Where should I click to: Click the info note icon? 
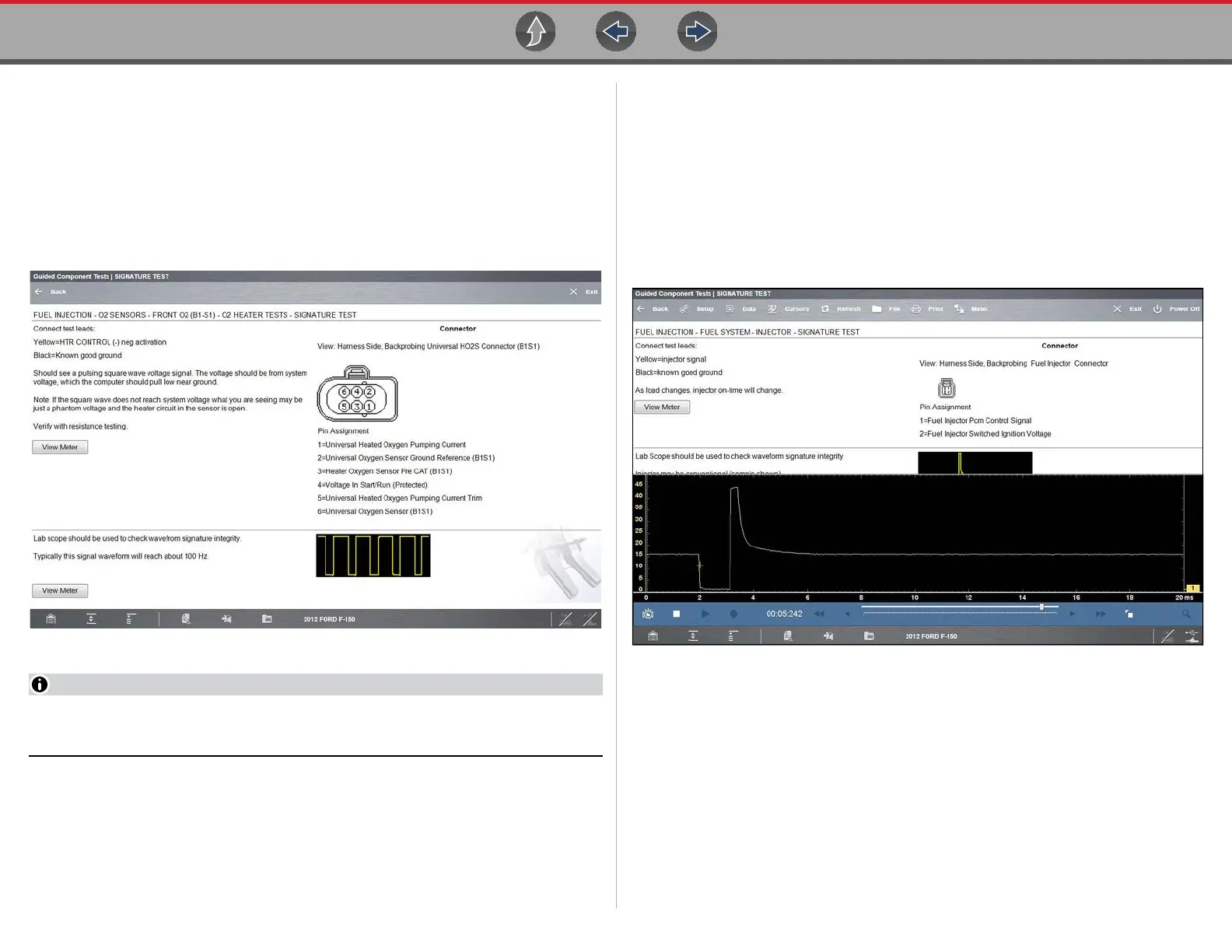click(40, 684)
